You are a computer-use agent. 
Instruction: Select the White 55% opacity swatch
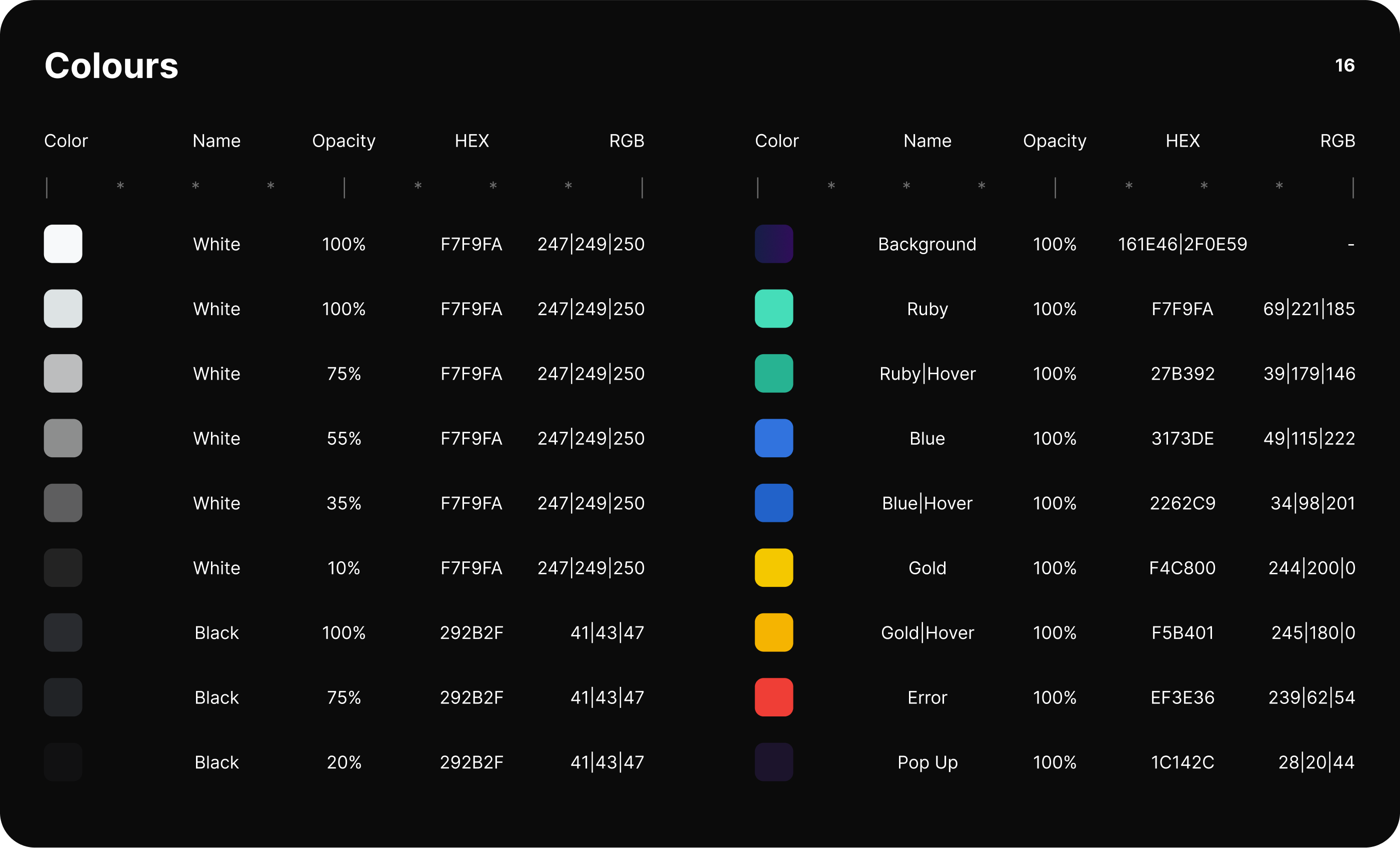tap(63, 438)
